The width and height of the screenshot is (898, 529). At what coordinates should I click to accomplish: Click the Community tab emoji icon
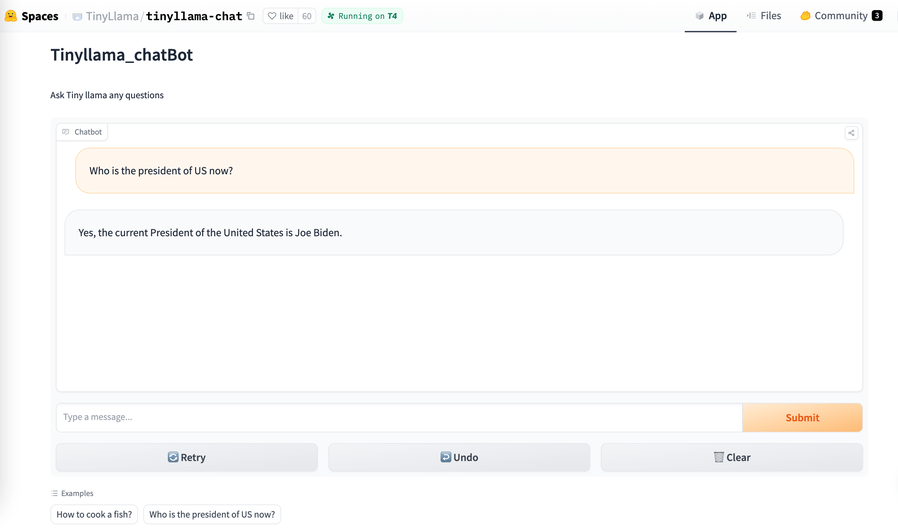[805, 15]
